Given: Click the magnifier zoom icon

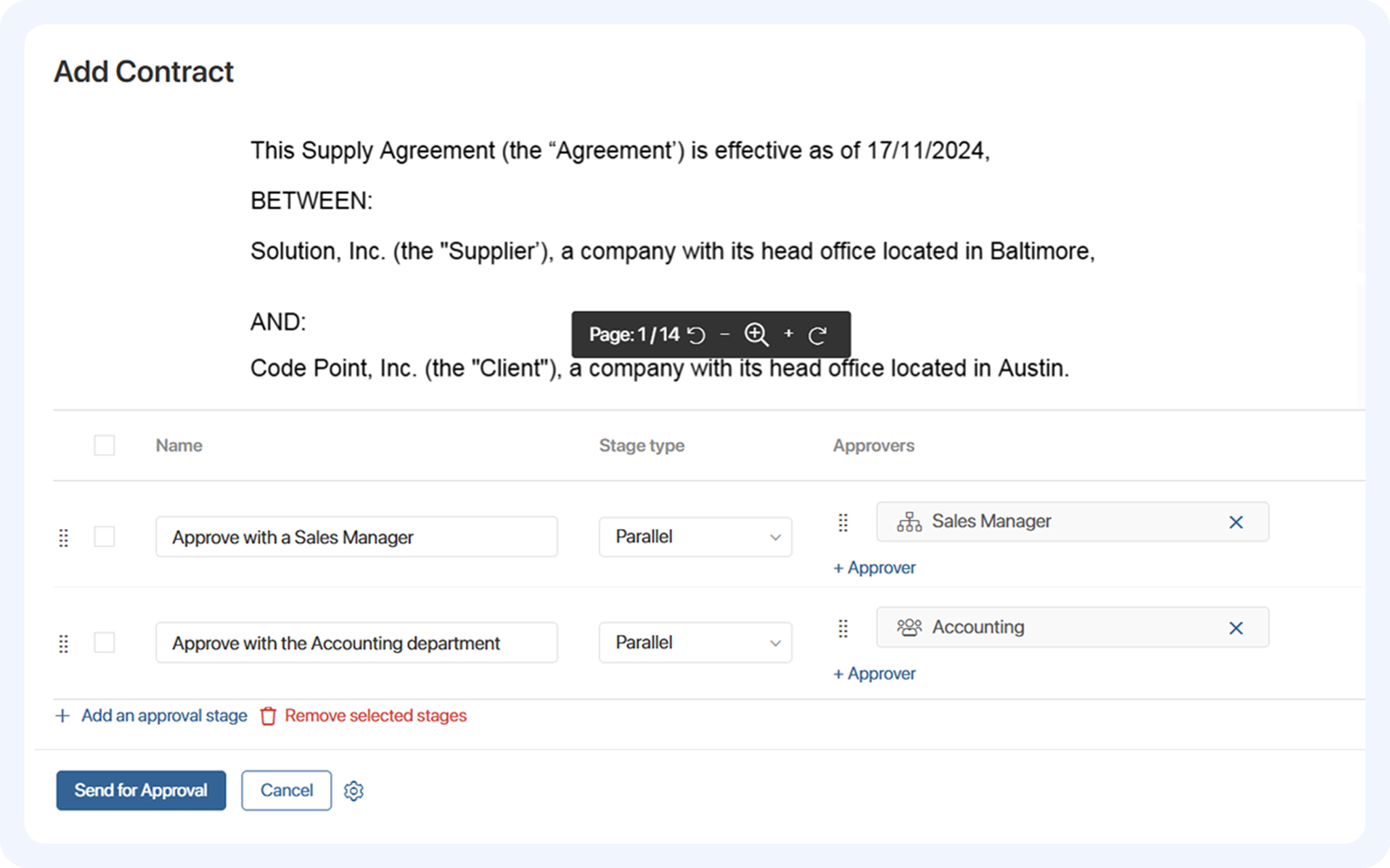Looking at the screenshot, I should pos(756,334).
